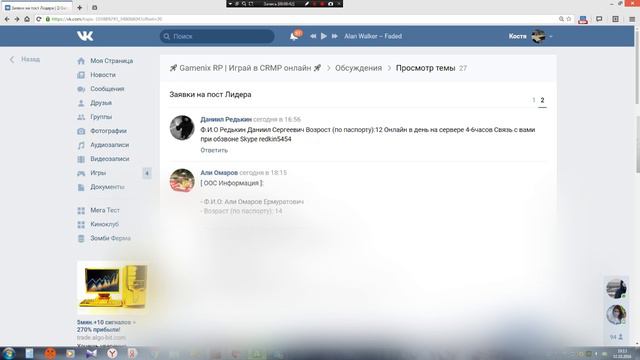Open Даниил Редькин's profile name link
The image size is (640, 360).
click(x=226, y=120)
